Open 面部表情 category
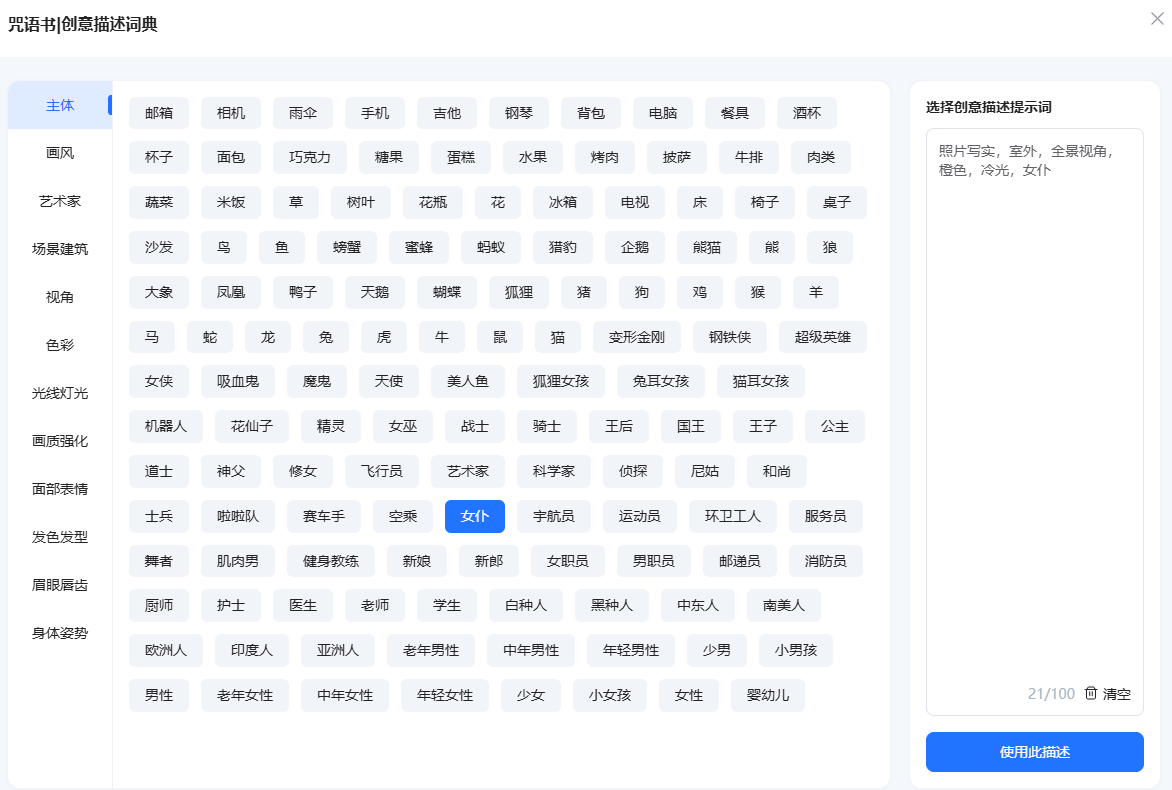 (60, 489)
